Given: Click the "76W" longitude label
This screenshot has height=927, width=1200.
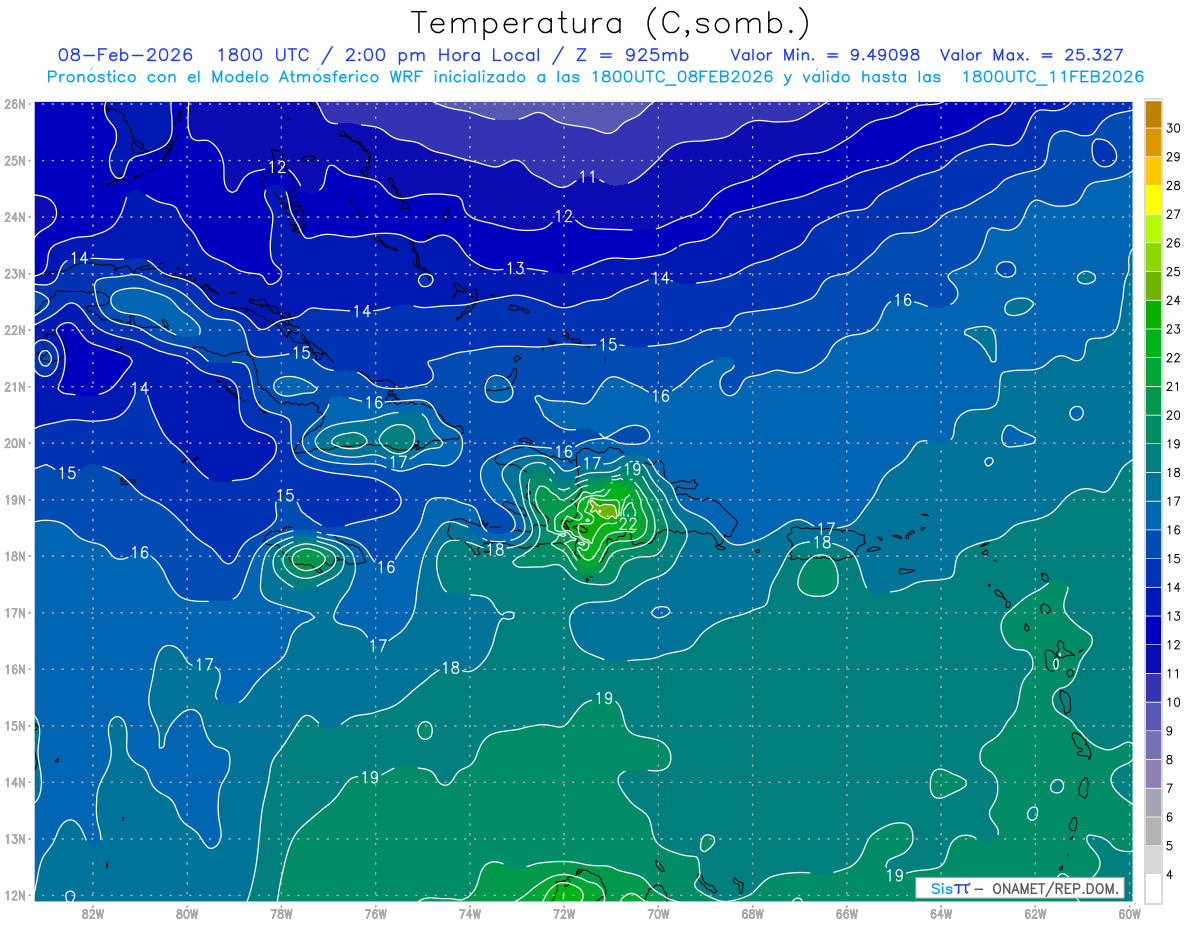Looking at the screenshot, I should pos(376,913).
